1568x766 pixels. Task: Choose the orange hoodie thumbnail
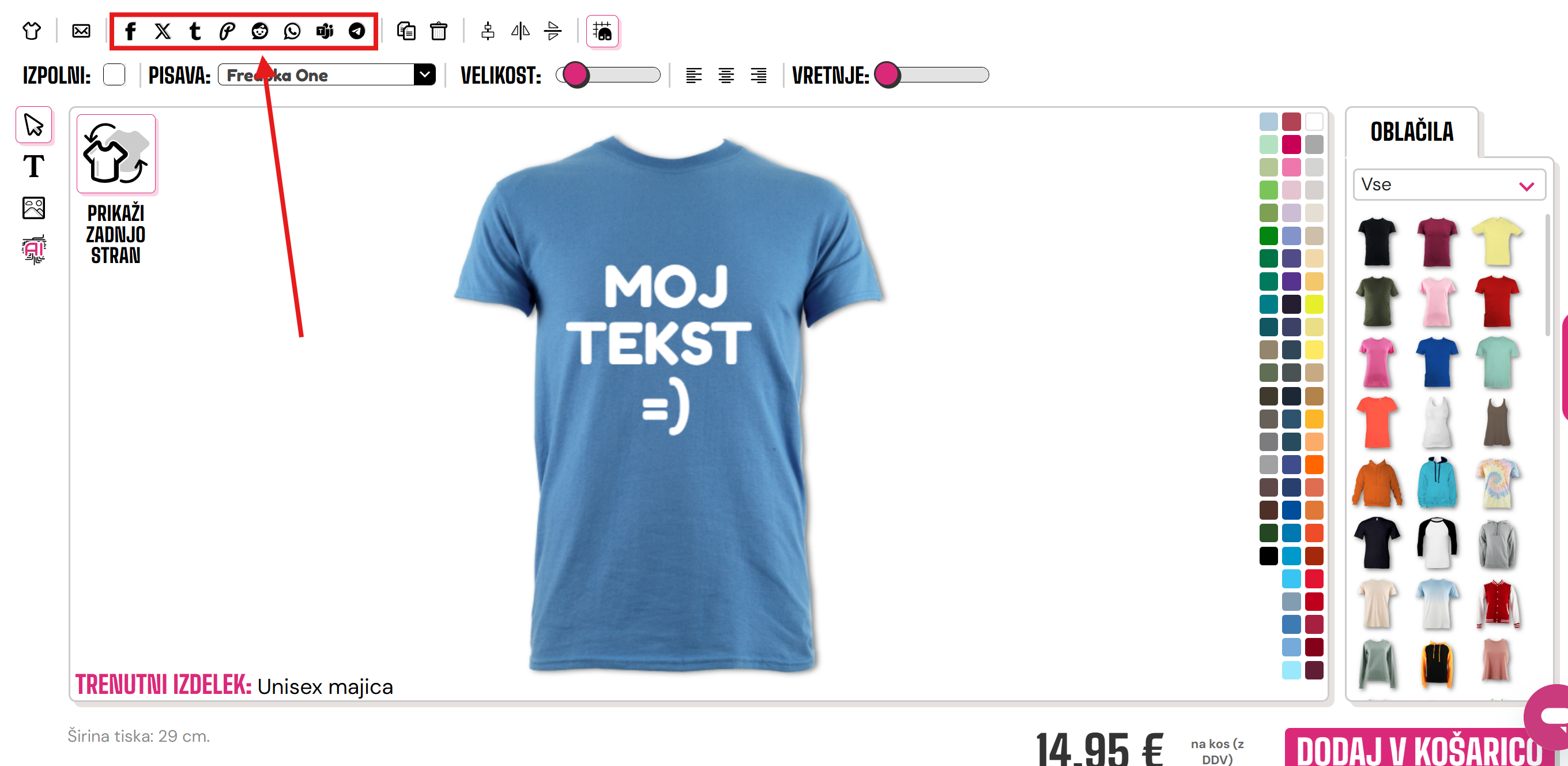(x=1377, y=484)
